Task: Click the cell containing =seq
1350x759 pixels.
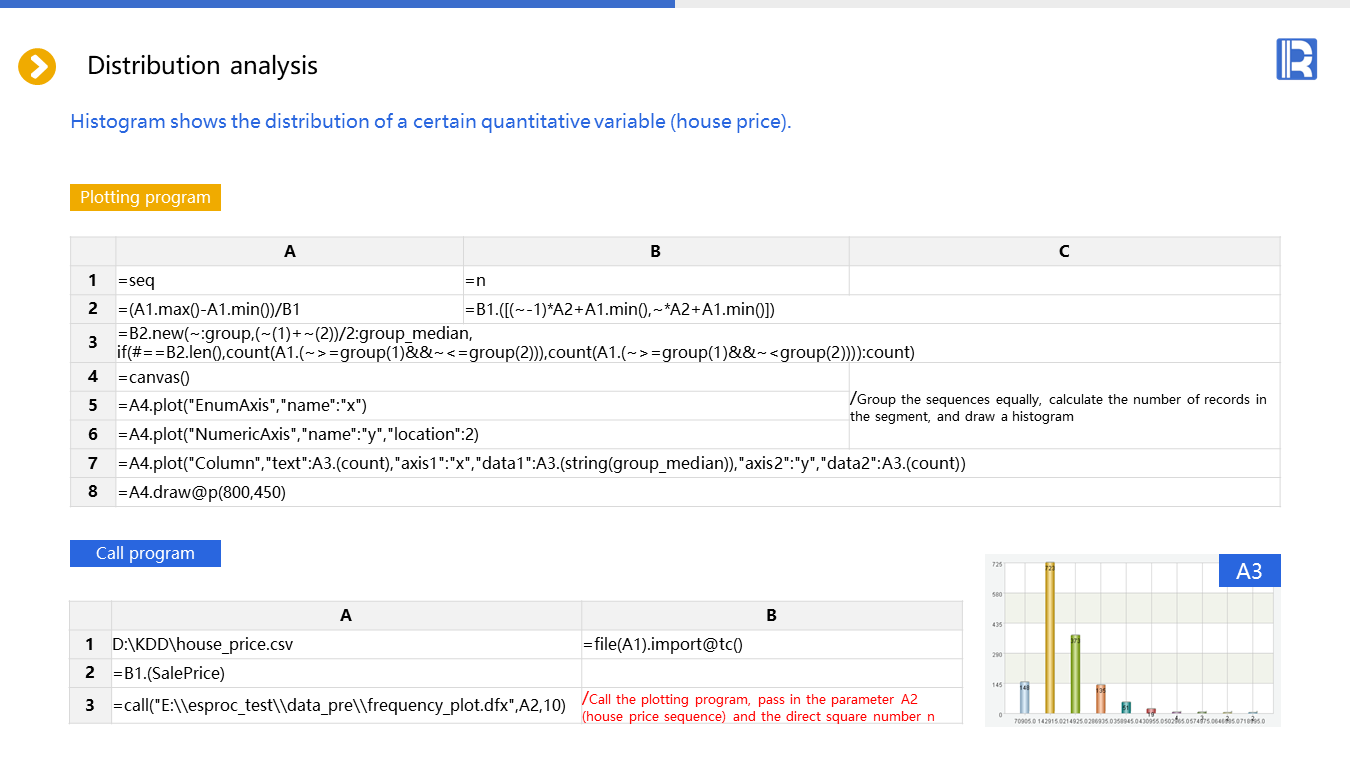Action: point(289,280)
